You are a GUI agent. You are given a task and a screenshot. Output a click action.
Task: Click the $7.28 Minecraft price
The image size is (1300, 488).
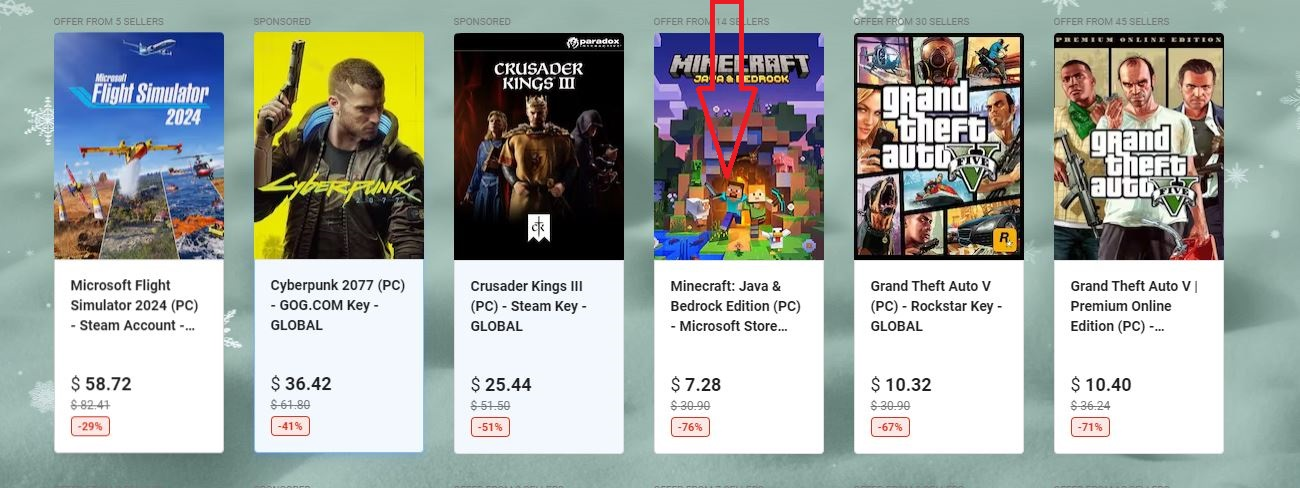pyautogui.click(x=696, y=384)
